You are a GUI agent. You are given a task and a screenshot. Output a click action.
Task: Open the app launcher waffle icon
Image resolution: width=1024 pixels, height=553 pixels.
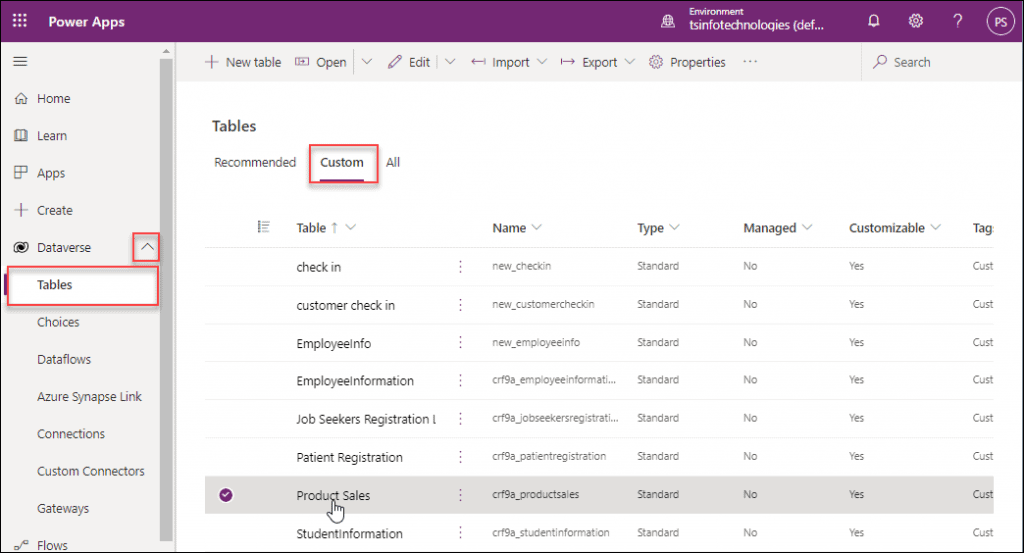pos(20,21)
